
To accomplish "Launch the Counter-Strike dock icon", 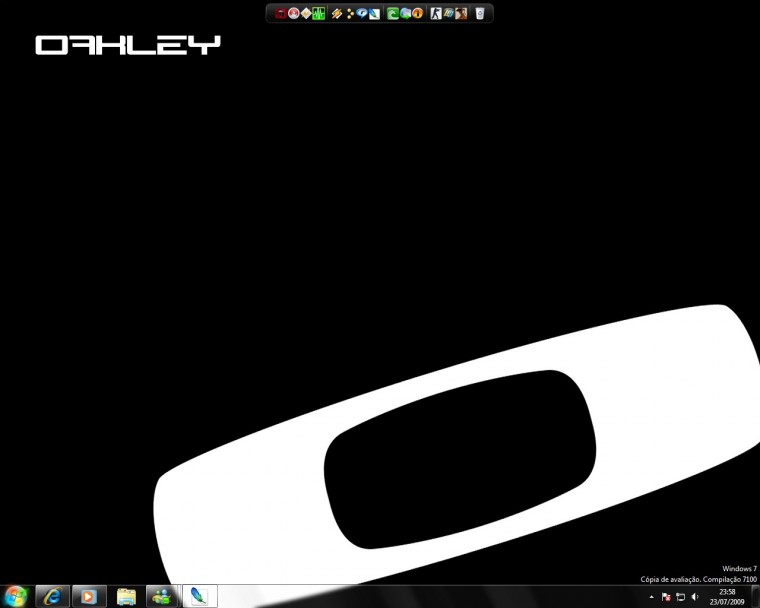I will pyautogui.click(x=436, y=13).
